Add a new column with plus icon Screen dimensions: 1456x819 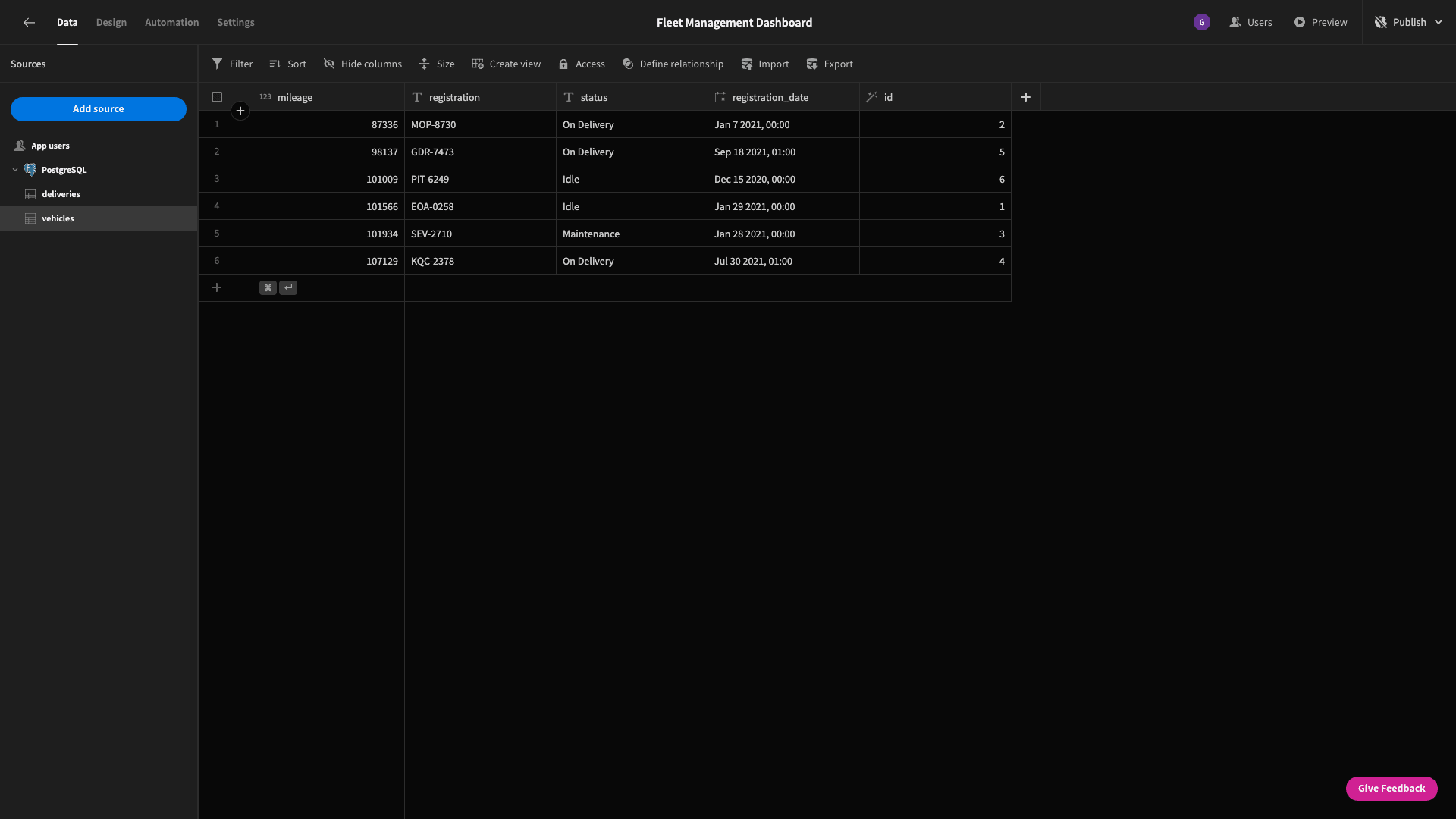coord(1026,97)
